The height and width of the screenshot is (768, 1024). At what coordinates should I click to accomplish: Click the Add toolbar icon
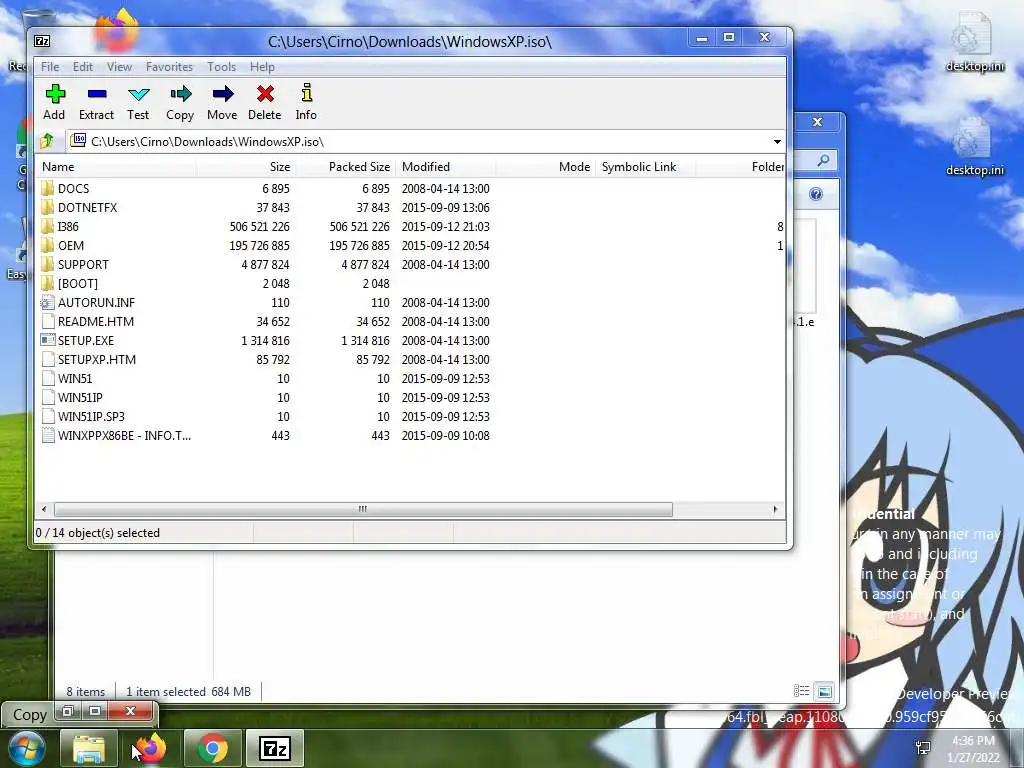(x=55, y=94)
